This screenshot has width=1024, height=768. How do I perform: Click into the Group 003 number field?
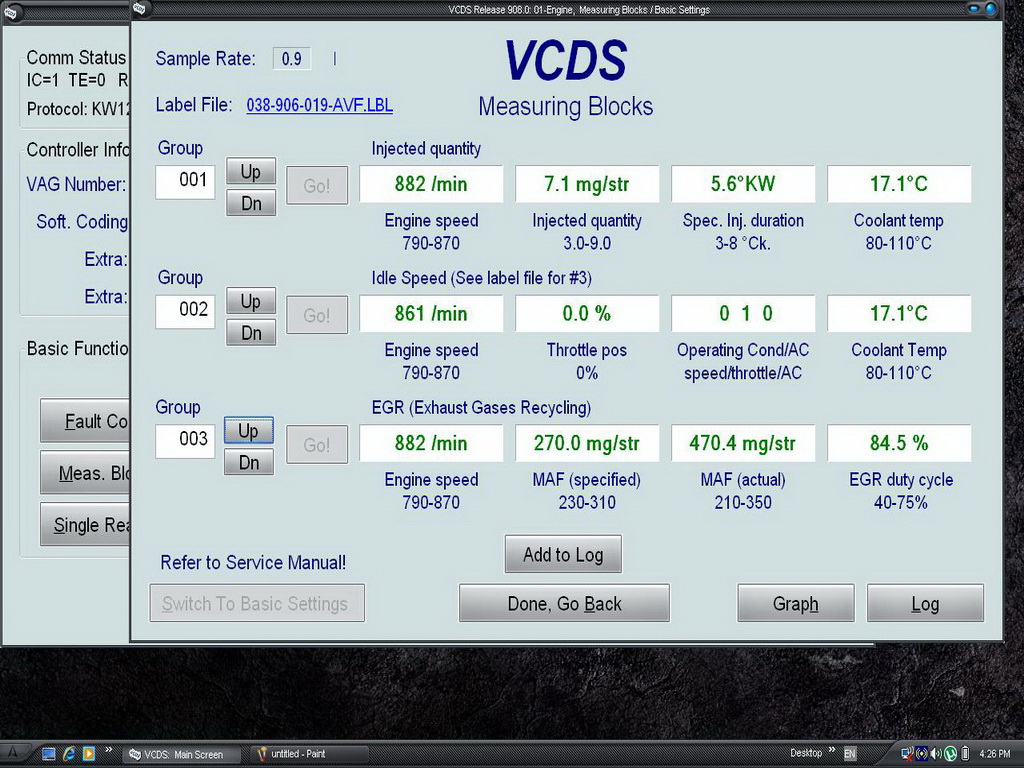click(185, 439)
